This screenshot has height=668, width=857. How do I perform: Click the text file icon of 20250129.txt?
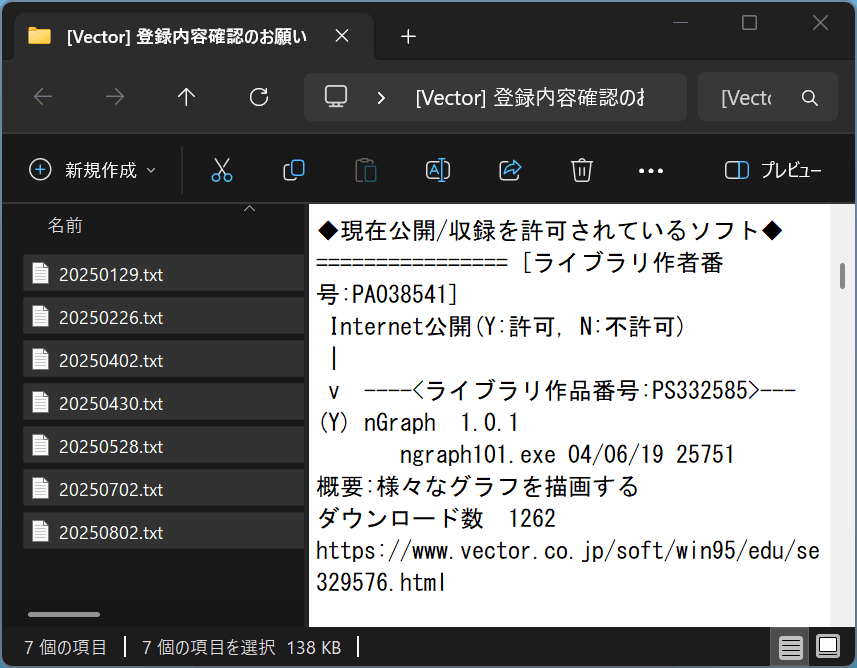(x=40, y=273)
